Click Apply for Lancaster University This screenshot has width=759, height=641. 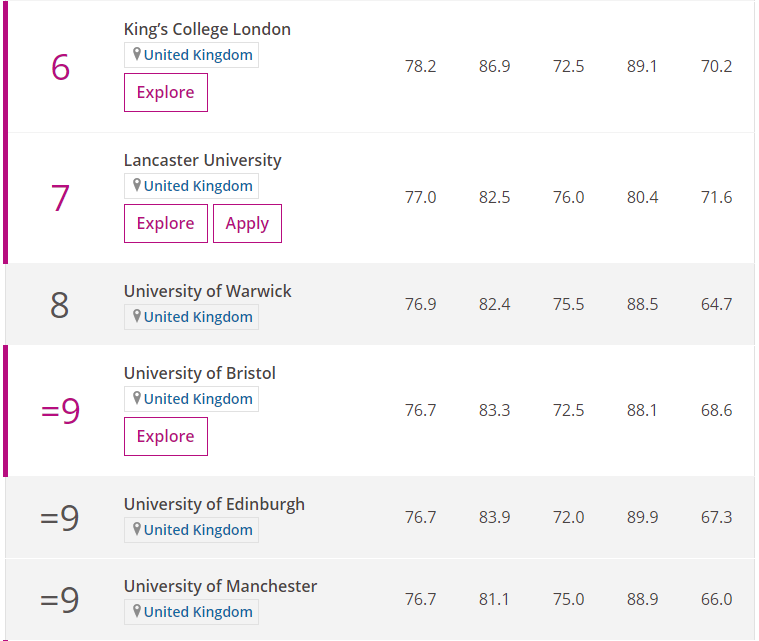pyautogui.click(x=247, y=223)
